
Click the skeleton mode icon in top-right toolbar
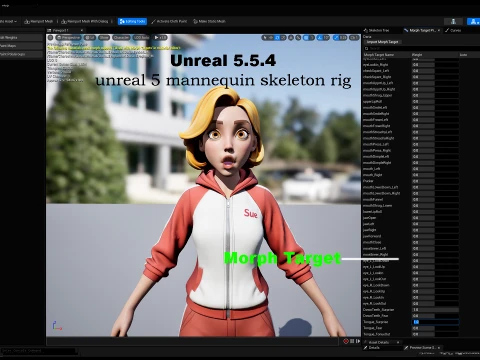(453, 21)
